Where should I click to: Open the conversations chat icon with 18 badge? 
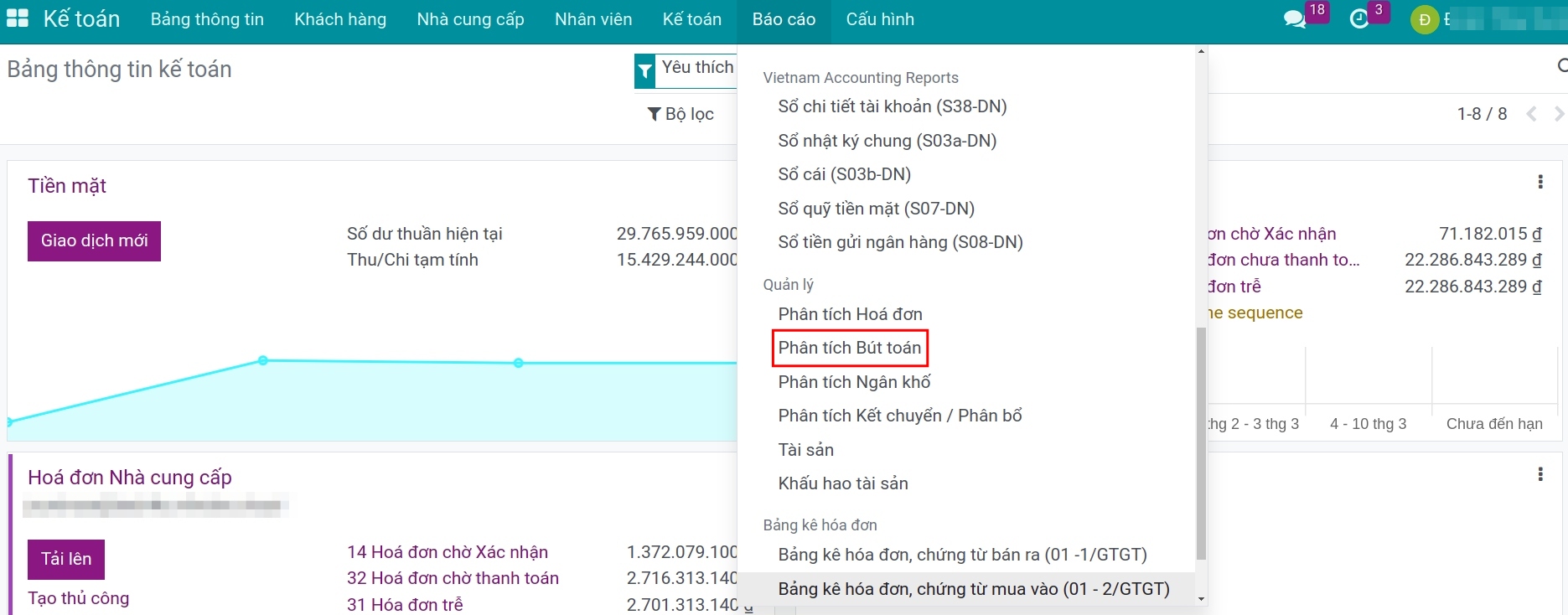pyautogui.click(x=1295, y=18)
